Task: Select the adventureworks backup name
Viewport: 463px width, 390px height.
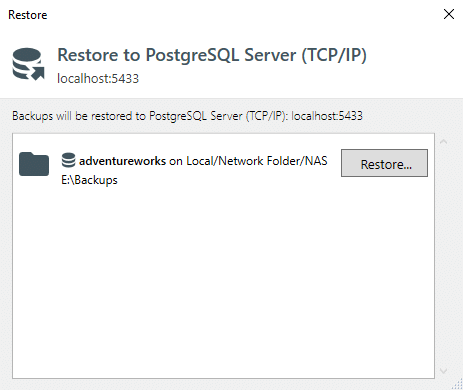Action: pyautogui.click(x=122, y=161)
